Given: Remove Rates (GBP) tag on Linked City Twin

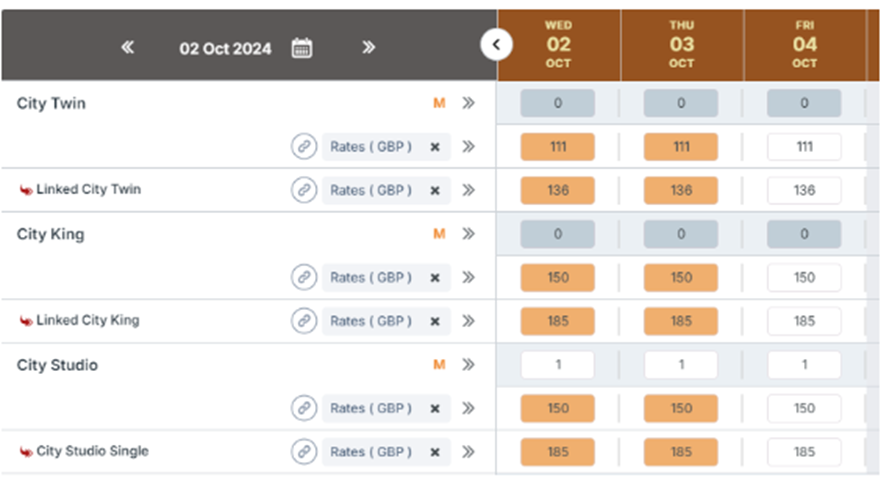Looking at the screenshot, I should (x=435, y=190).
